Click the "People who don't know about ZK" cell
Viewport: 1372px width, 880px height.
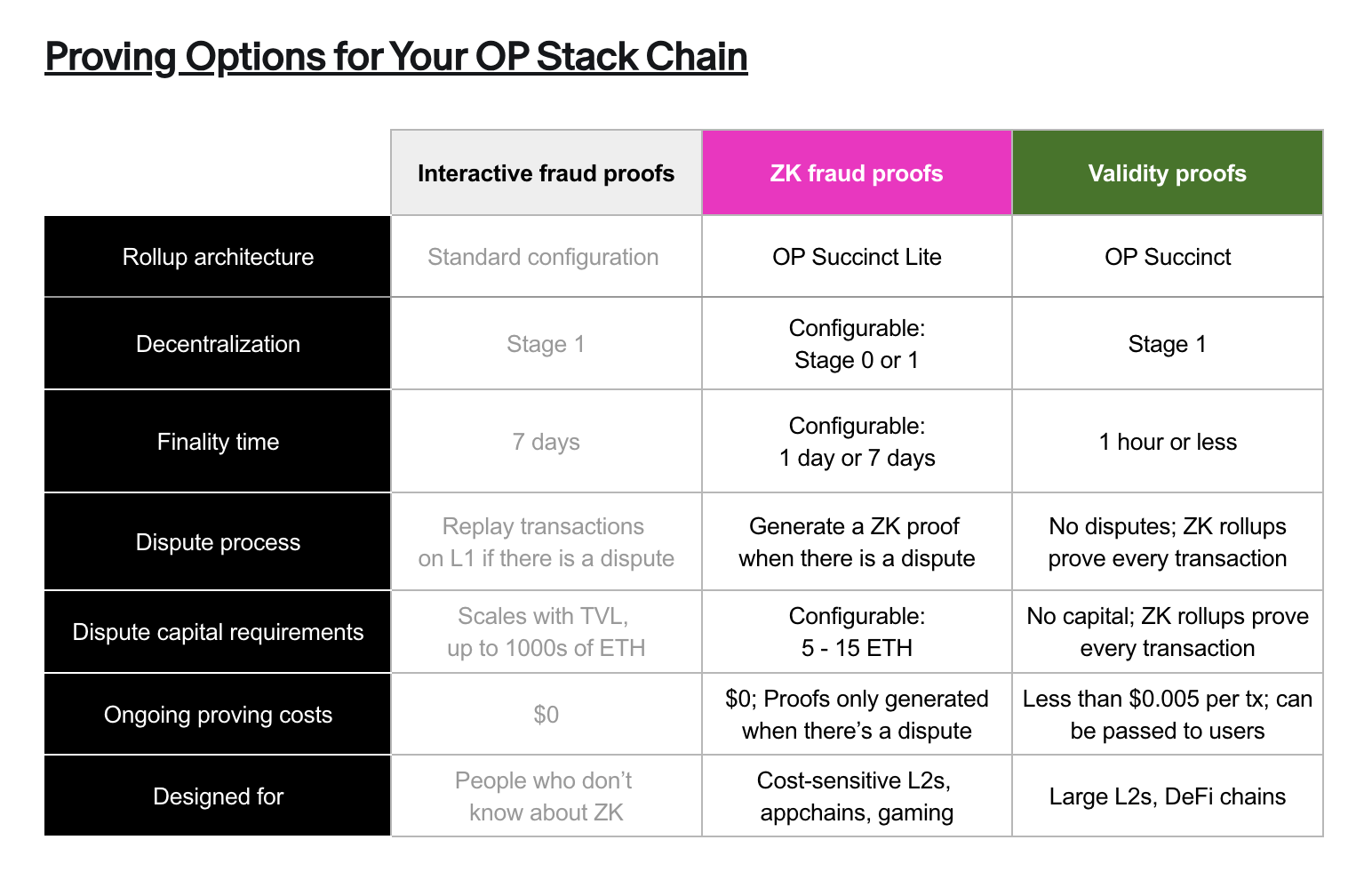[546, 796]
